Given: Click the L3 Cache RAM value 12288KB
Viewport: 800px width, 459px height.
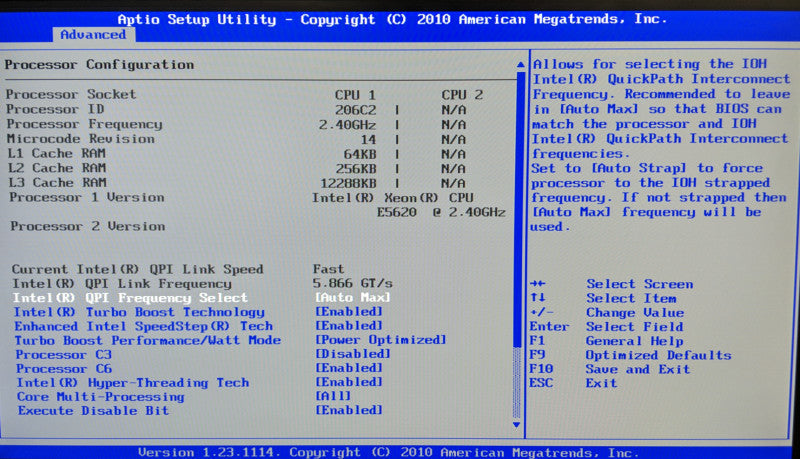Looking at the screenshot, I should (348, 183).
